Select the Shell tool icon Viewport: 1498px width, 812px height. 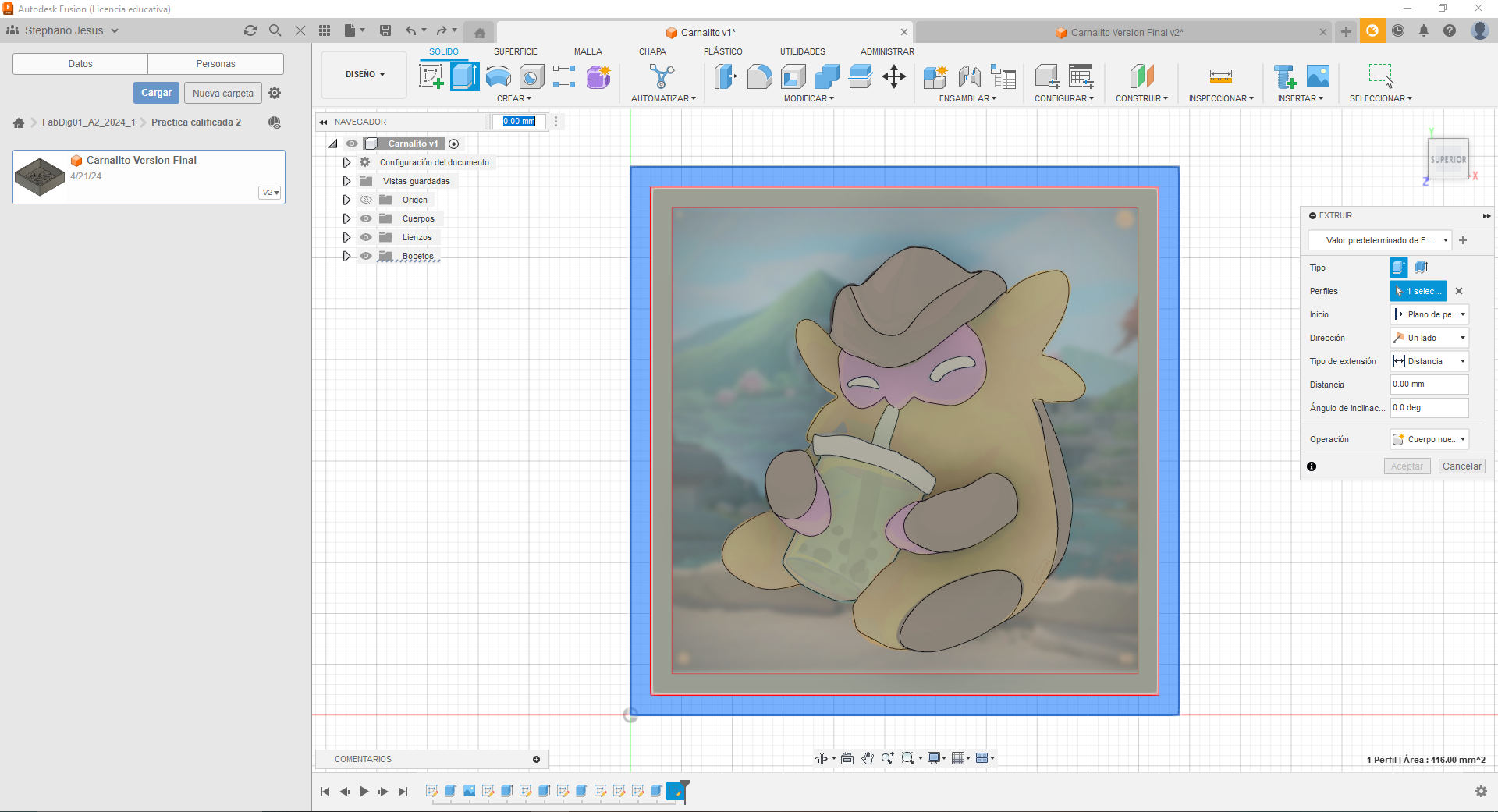793,76
